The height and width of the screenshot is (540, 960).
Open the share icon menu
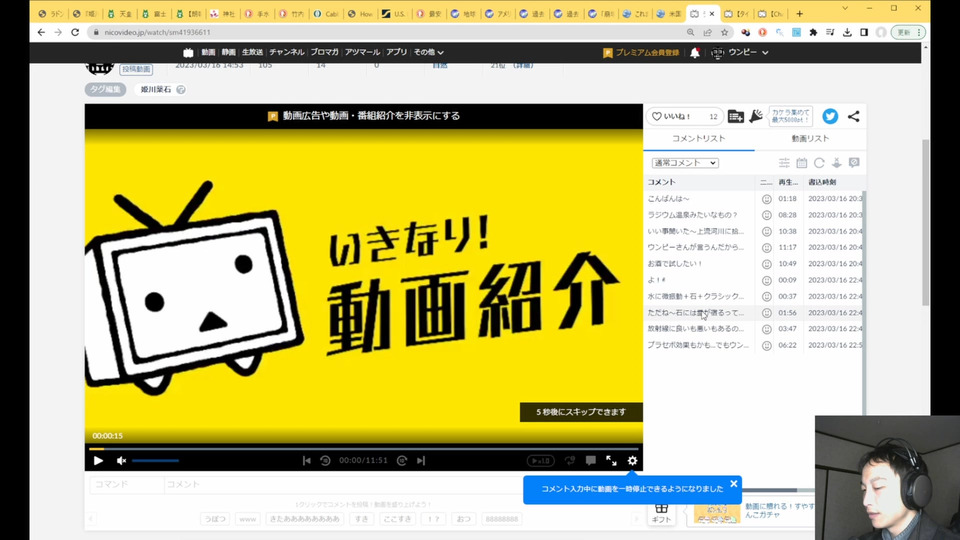click(853, 116)
